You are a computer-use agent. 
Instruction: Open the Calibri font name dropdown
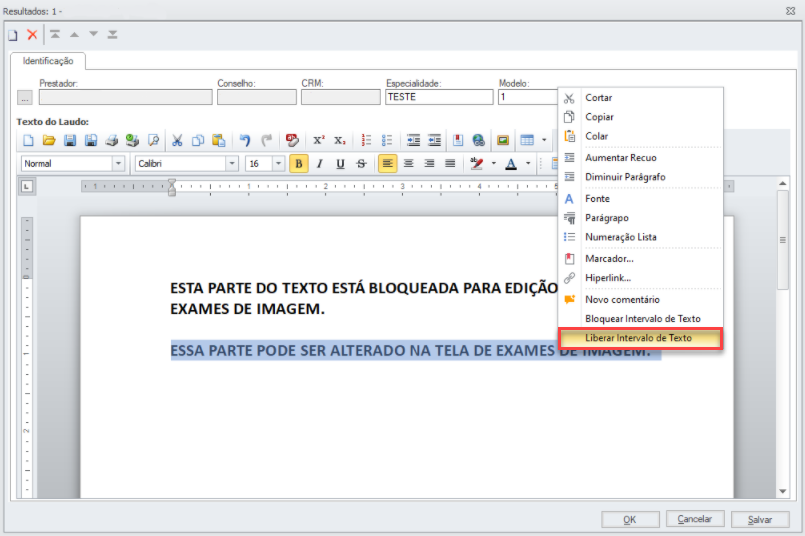[x=232, y=164]
